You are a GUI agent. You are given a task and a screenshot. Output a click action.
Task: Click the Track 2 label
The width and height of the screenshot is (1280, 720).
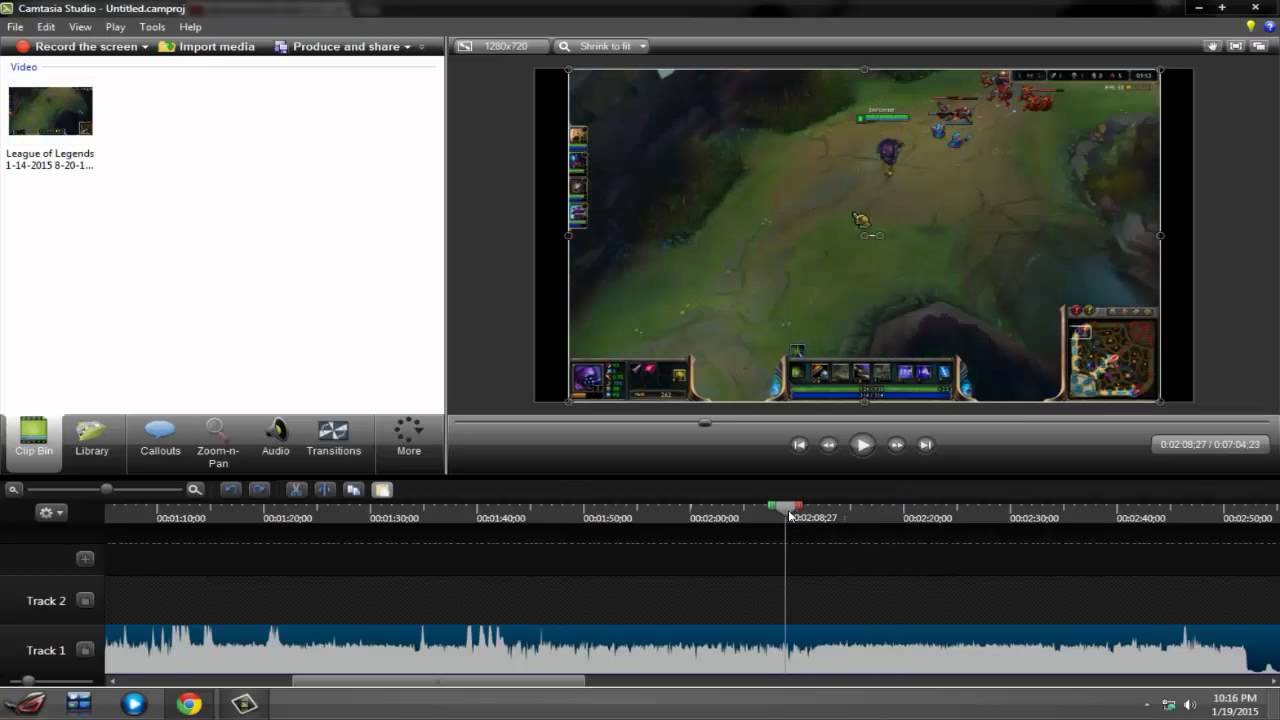(46, 601)
